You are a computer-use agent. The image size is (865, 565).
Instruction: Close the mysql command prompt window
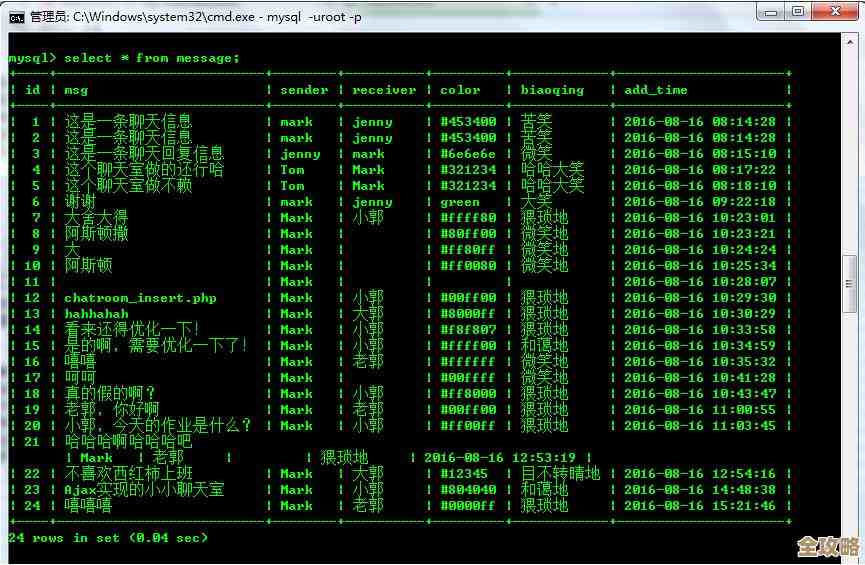point(835,12)
